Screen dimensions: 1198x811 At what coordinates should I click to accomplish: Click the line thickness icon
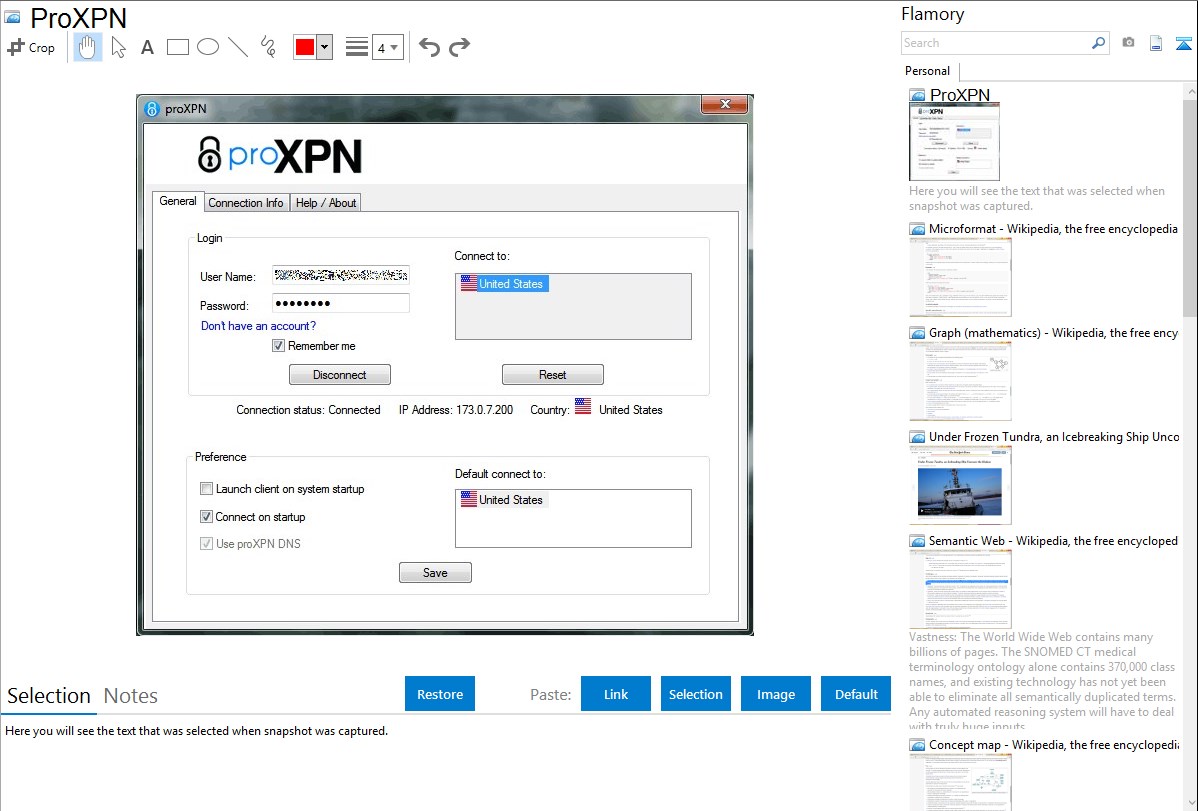(x=357, y=47)
